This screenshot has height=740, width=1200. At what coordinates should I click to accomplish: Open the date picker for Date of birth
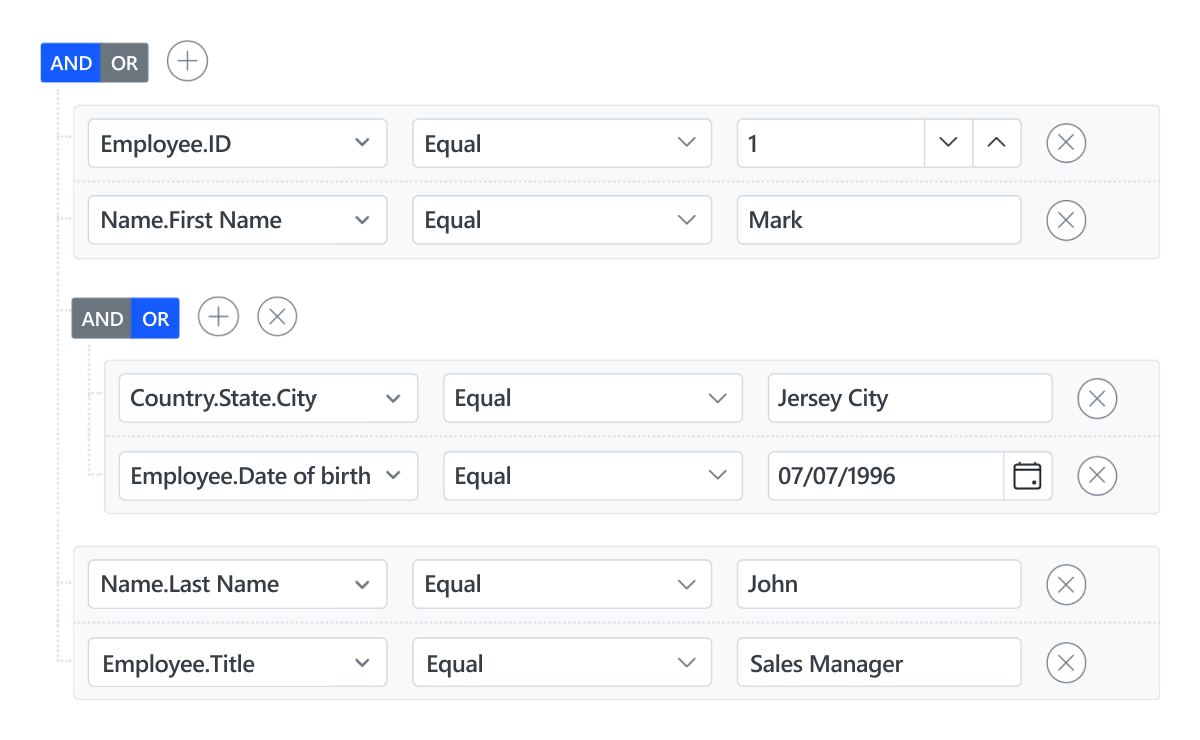coord(1028,476)
